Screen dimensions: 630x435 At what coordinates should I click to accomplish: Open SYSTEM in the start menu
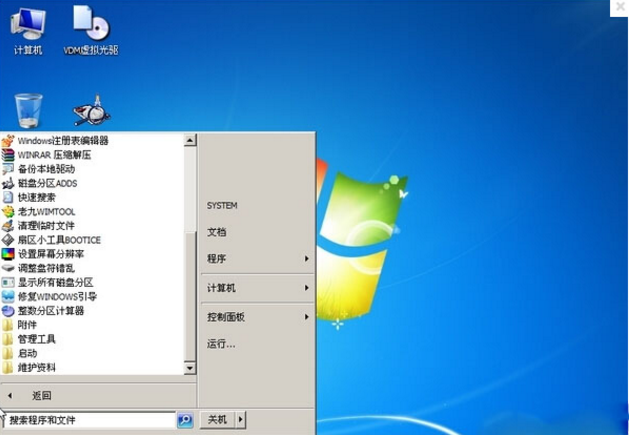click(x=222, y=206)
